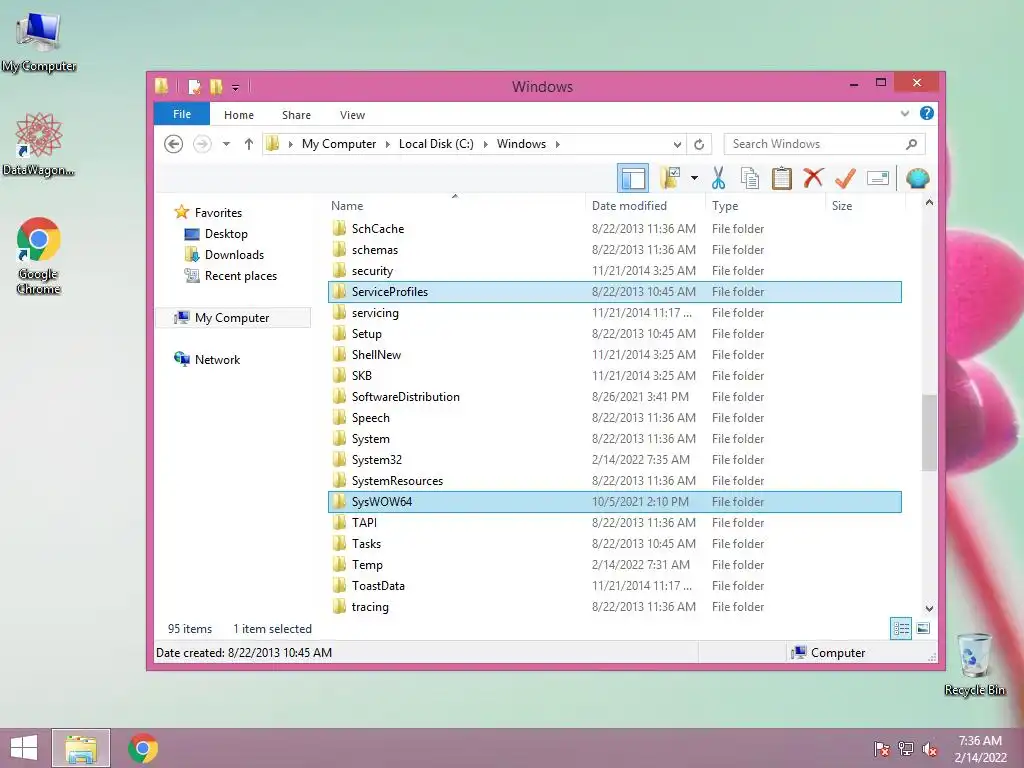Click the blue shell icon in toolbar

tap(918, 178)
